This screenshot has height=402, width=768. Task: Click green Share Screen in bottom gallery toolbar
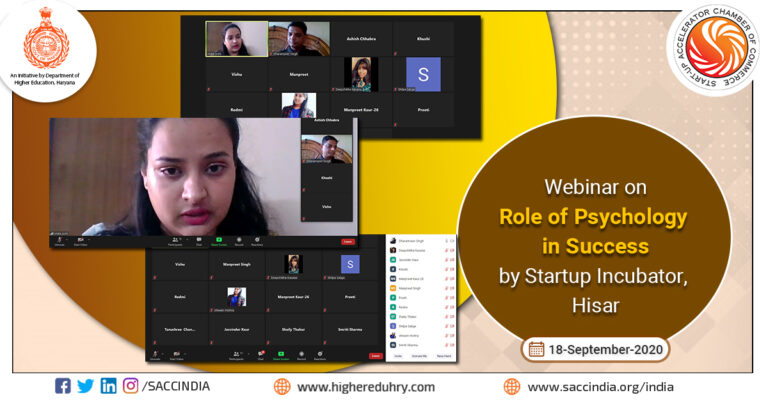click(281, 356)
